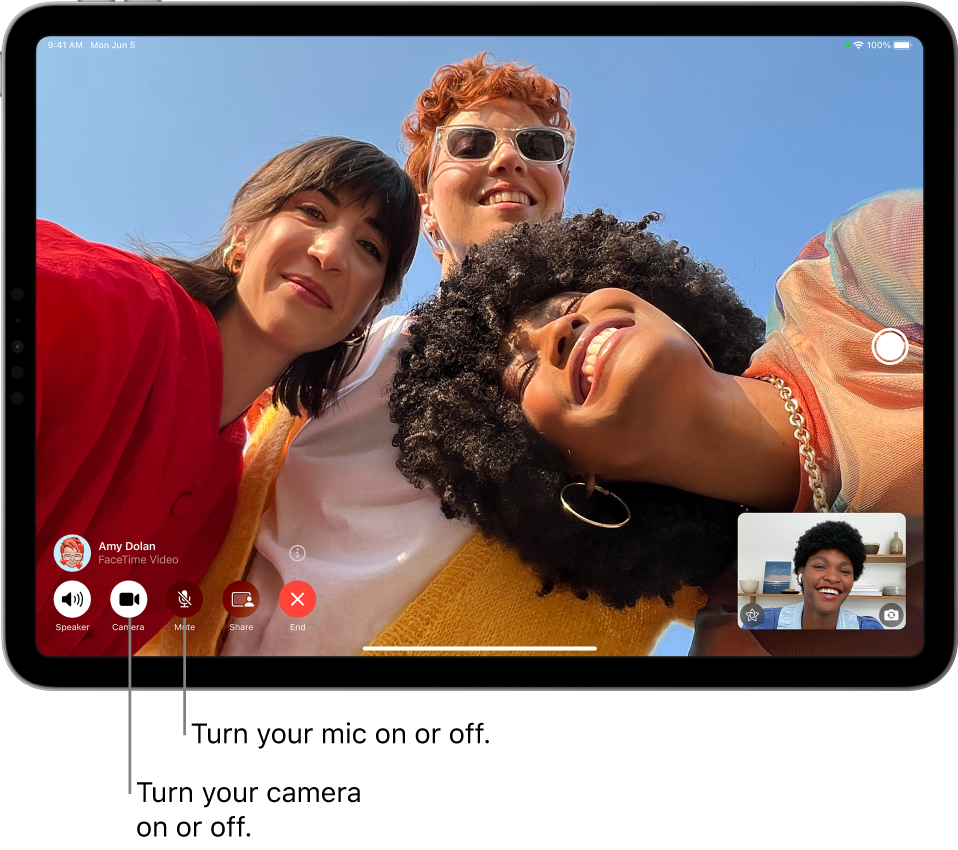This screenshot has height=850, width=958.
Task: Tap the home indicator bar at the bottom
Action: (x=480, y=648)
